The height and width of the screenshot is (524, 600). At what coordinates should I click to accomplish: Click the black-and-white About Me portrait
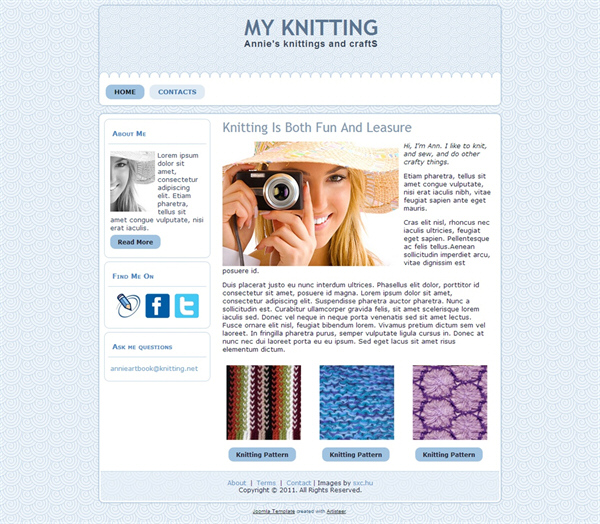click(x=132, y=181)
